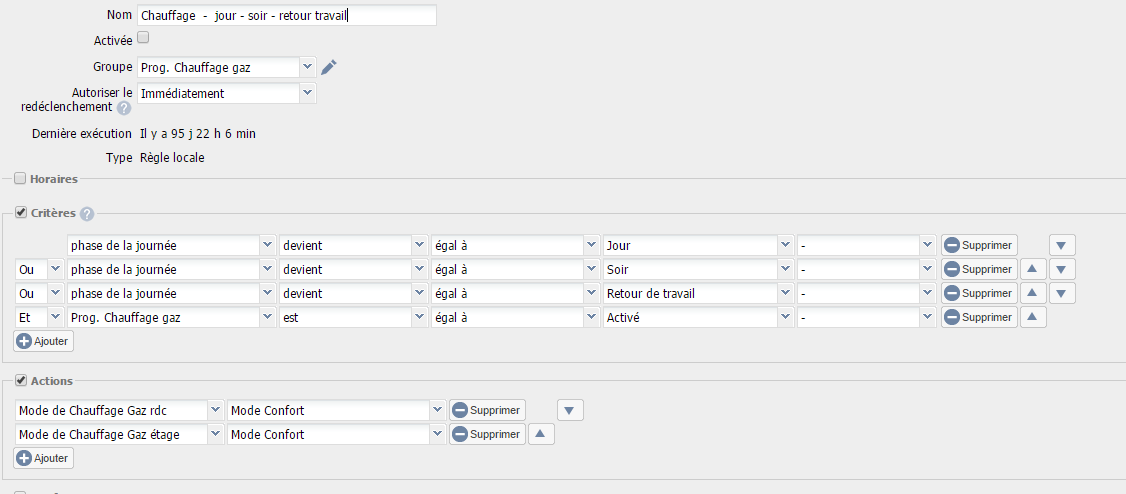The height and width of the screenshot is (494, 1126).
Task: Open the Retour de travail value dropdown
Action: [698, 293]
